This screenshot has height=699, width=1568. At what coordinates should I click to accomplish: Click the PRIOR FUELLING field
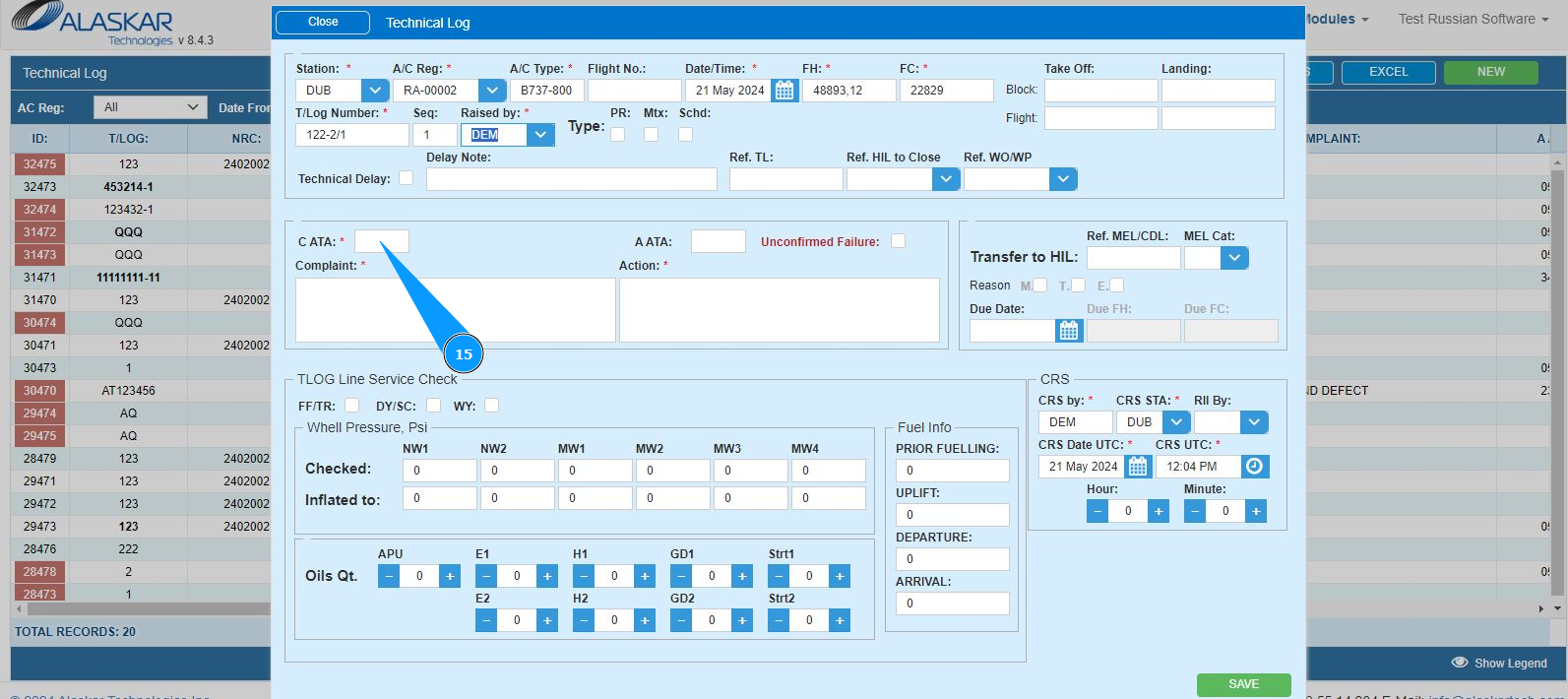tap(952, 471)
